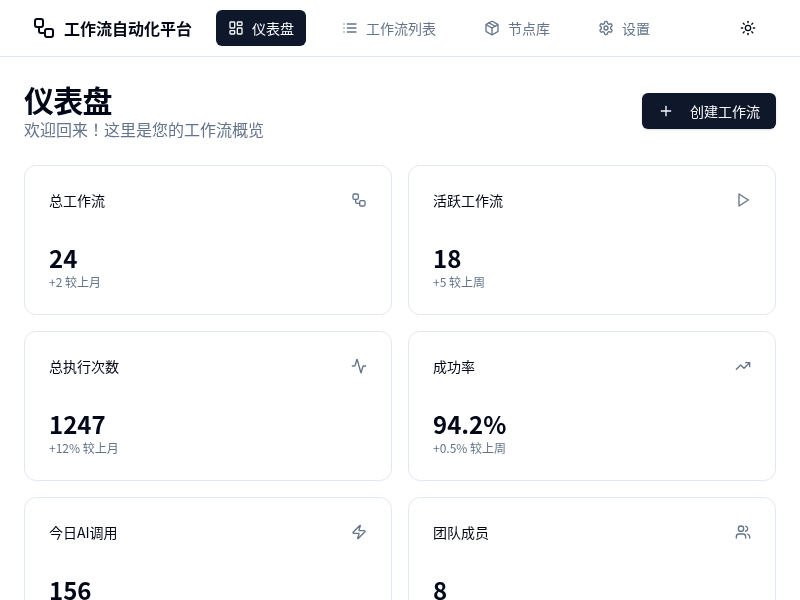800x600 pixels.
Task: Go to the 节点库 tab
Action: (x=517, y=28)
